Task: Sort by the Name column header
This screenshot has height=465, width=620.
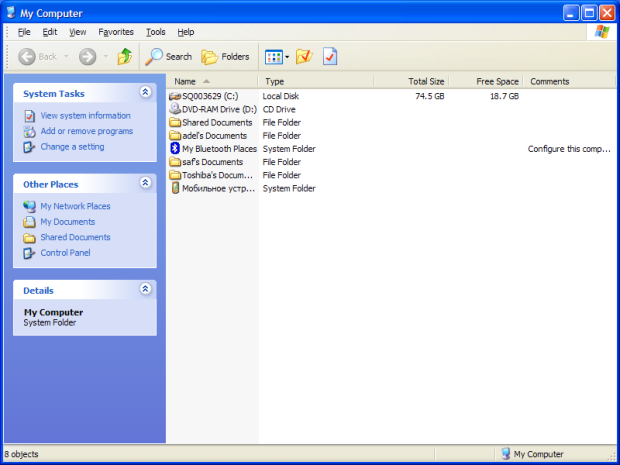Action: click(x=212, y=81)
